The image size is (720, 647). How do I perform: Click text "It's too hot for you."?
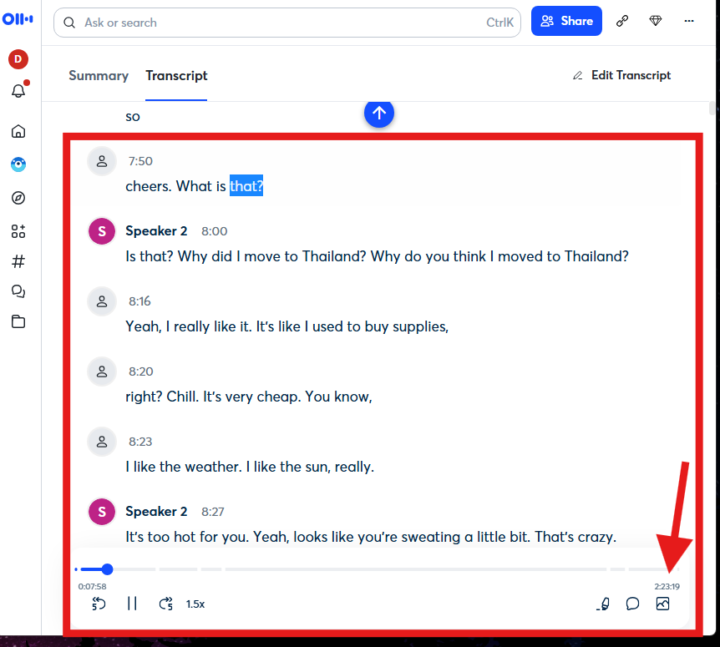[187, 537]
